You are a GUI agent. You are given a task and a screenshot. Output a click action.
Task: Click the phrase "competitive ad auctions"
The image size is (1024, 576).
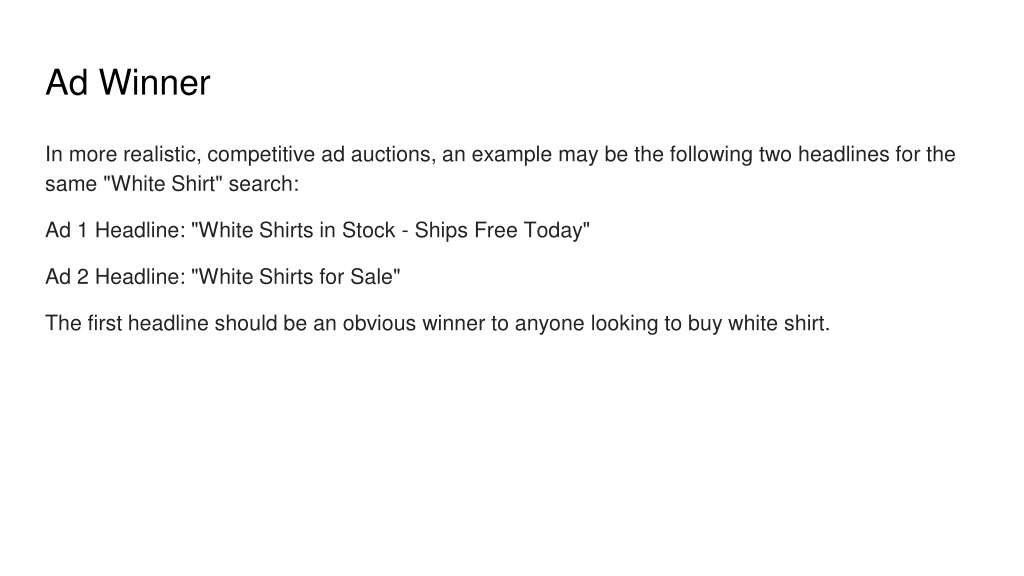(x=319, y=155)
